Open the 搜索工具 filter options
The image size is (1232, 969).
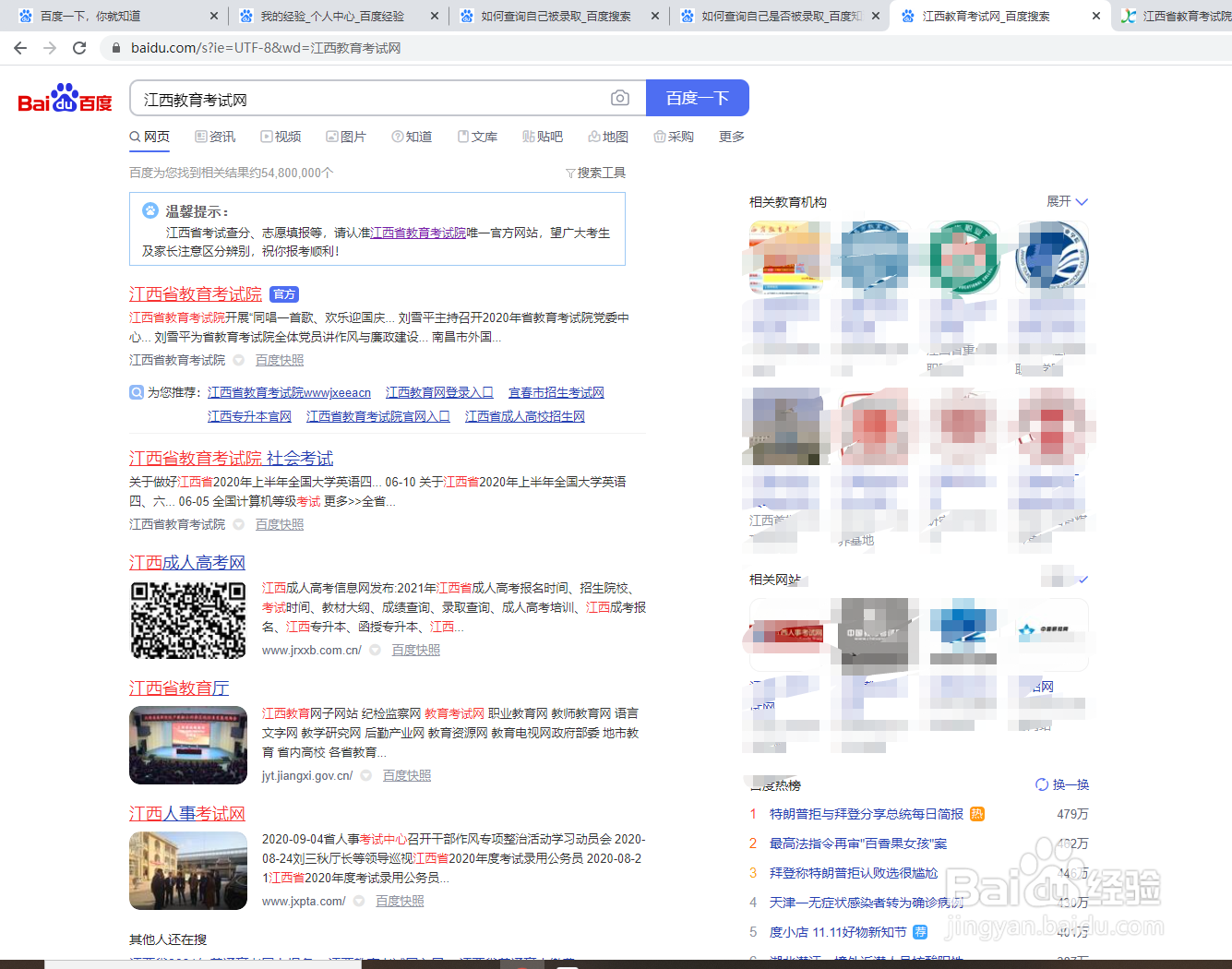click(x=596, y=173)
